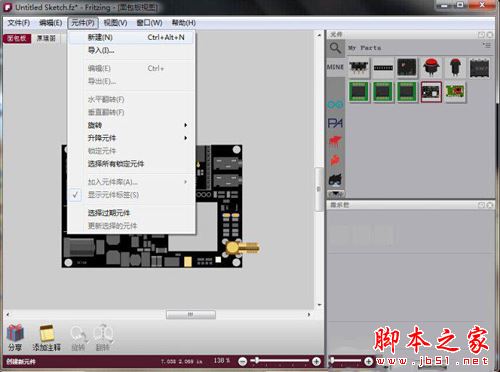
Task: Expand the Add to Bin (A) submenu
Action: [131, 182]
